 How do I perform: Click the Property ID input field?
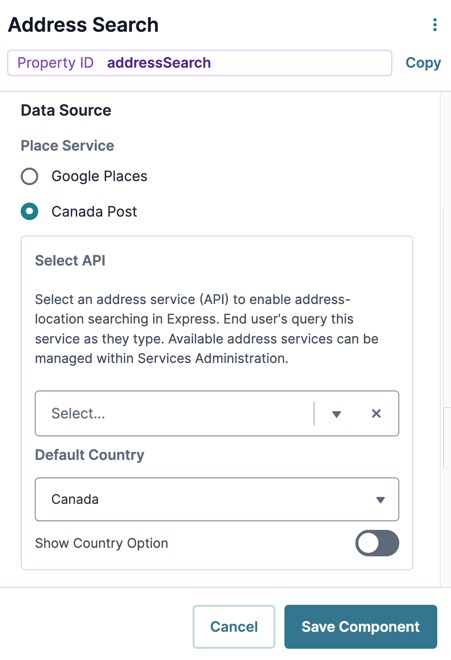[200, 63]
